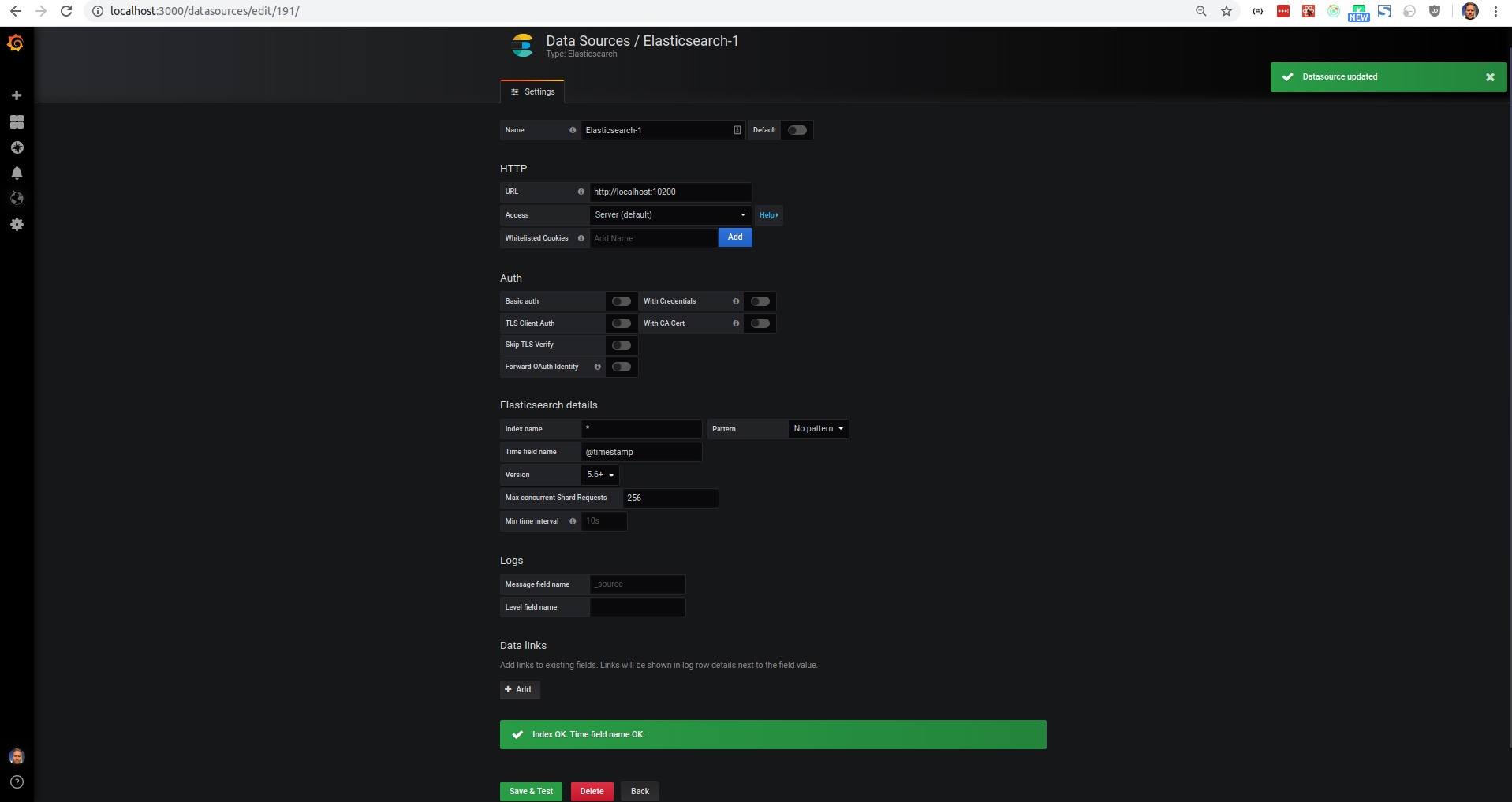This screenshot has width=1512, height=802.
Task: Click the Save & Test button
Action: (x=531, y=791)
